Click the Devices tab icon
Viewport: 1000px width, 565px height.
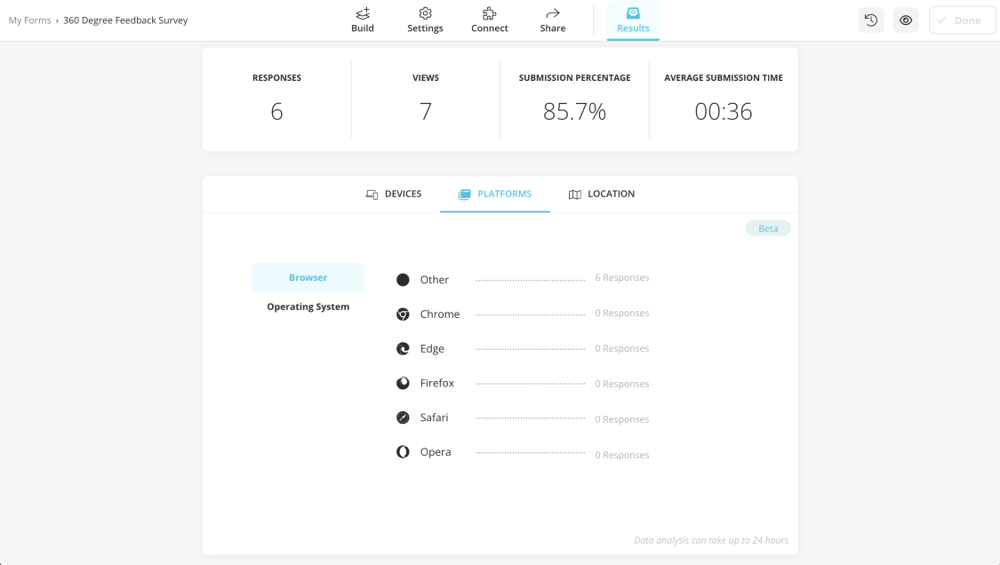coord(372,194)
